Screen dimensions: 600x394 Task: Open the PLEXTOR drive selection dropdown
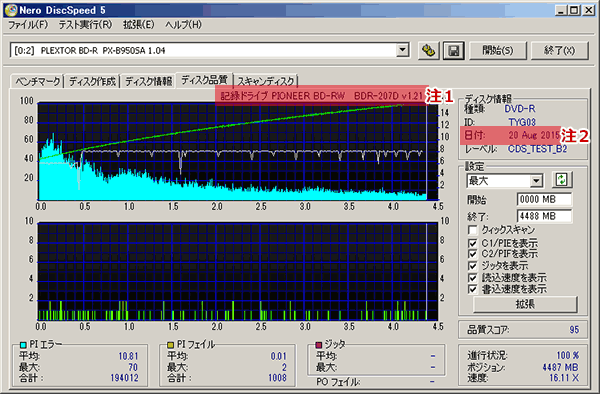pos(402,50)
